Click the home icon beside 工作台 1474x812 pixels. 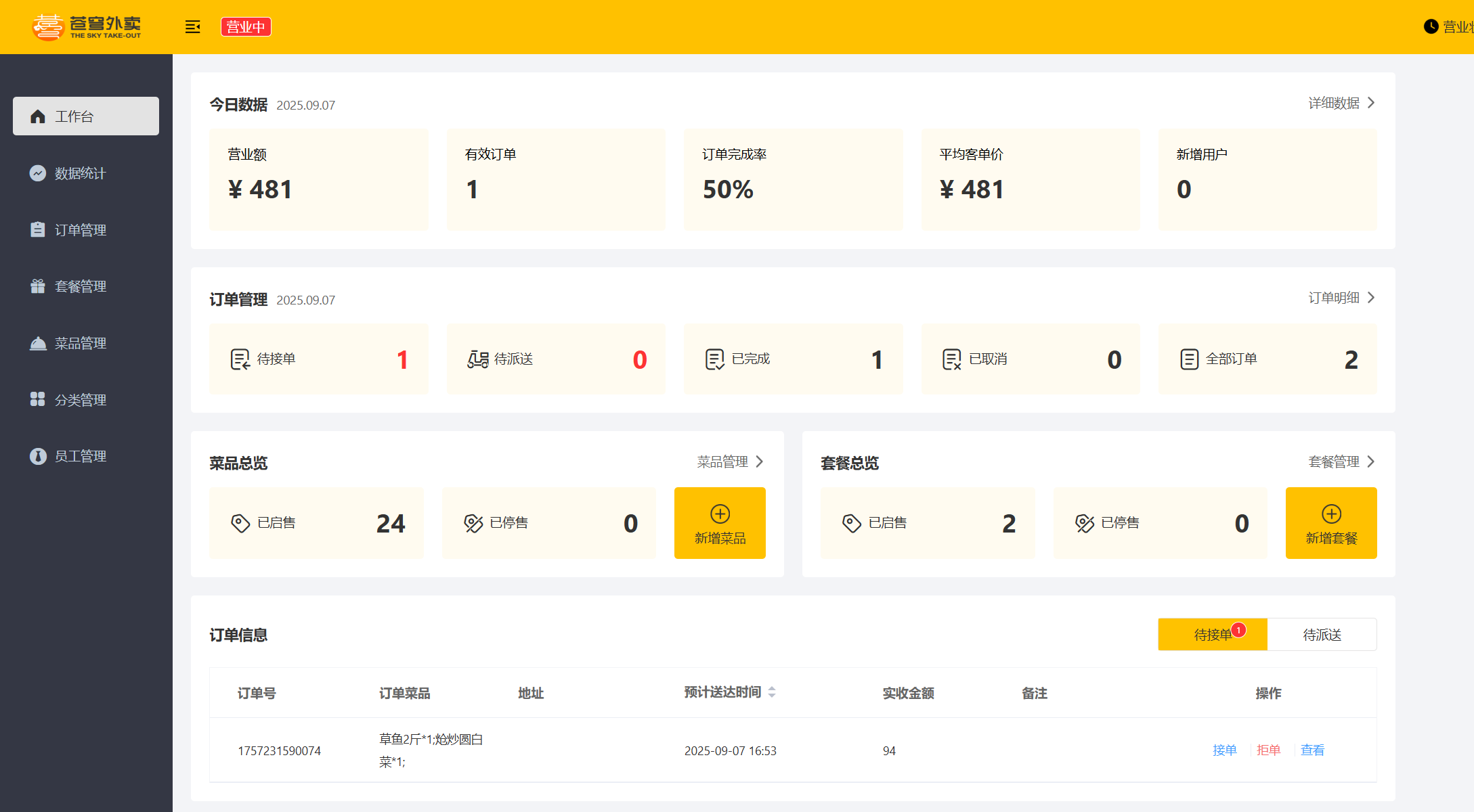click(x=38, y=116)
